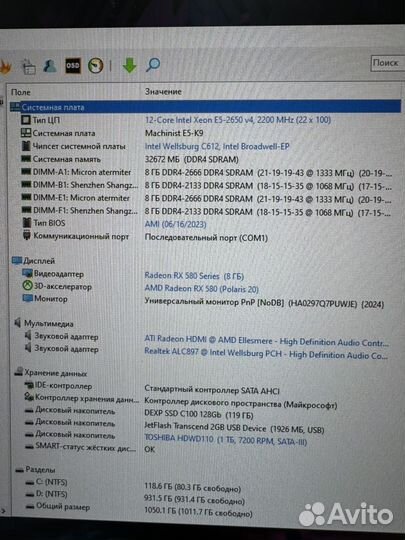
Task: Open the AMD Radeon RX 580 (Polaris 20) link
Action: [201, 289]
